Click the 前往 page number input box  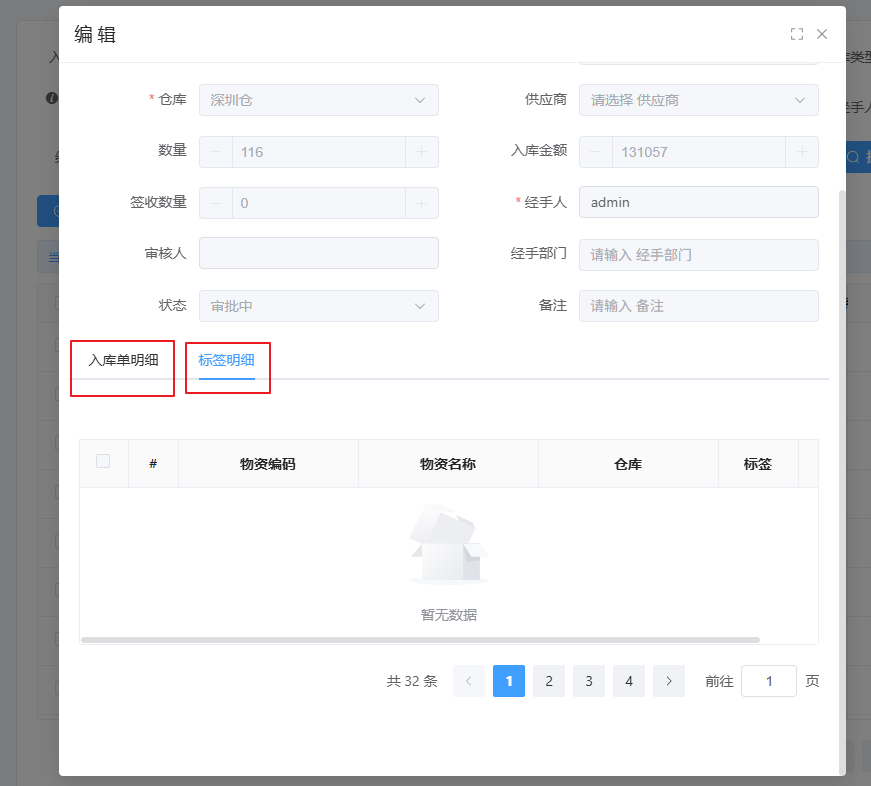(x=768, y=681)
